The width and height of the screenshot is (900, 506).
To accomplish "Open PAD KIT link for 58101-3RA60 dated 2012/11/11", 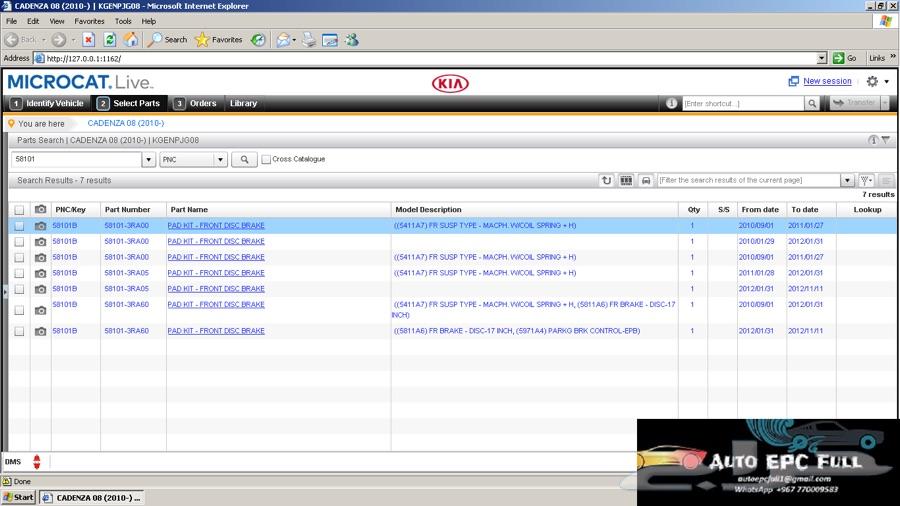I will coord(216,331).
